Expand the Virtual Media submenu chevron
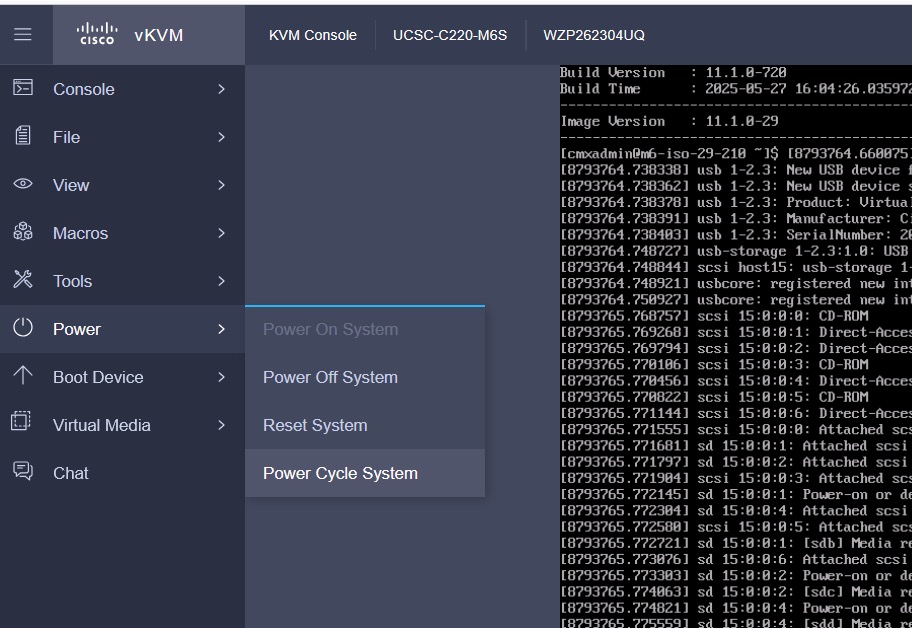The image size is (912, 628). coord(223,424)
